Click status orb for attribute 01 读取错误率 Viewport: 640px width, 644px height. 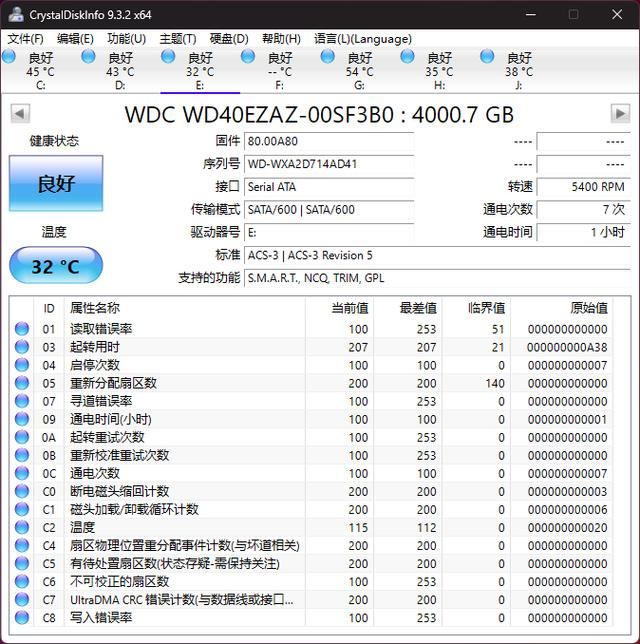[x=22, y=329]
